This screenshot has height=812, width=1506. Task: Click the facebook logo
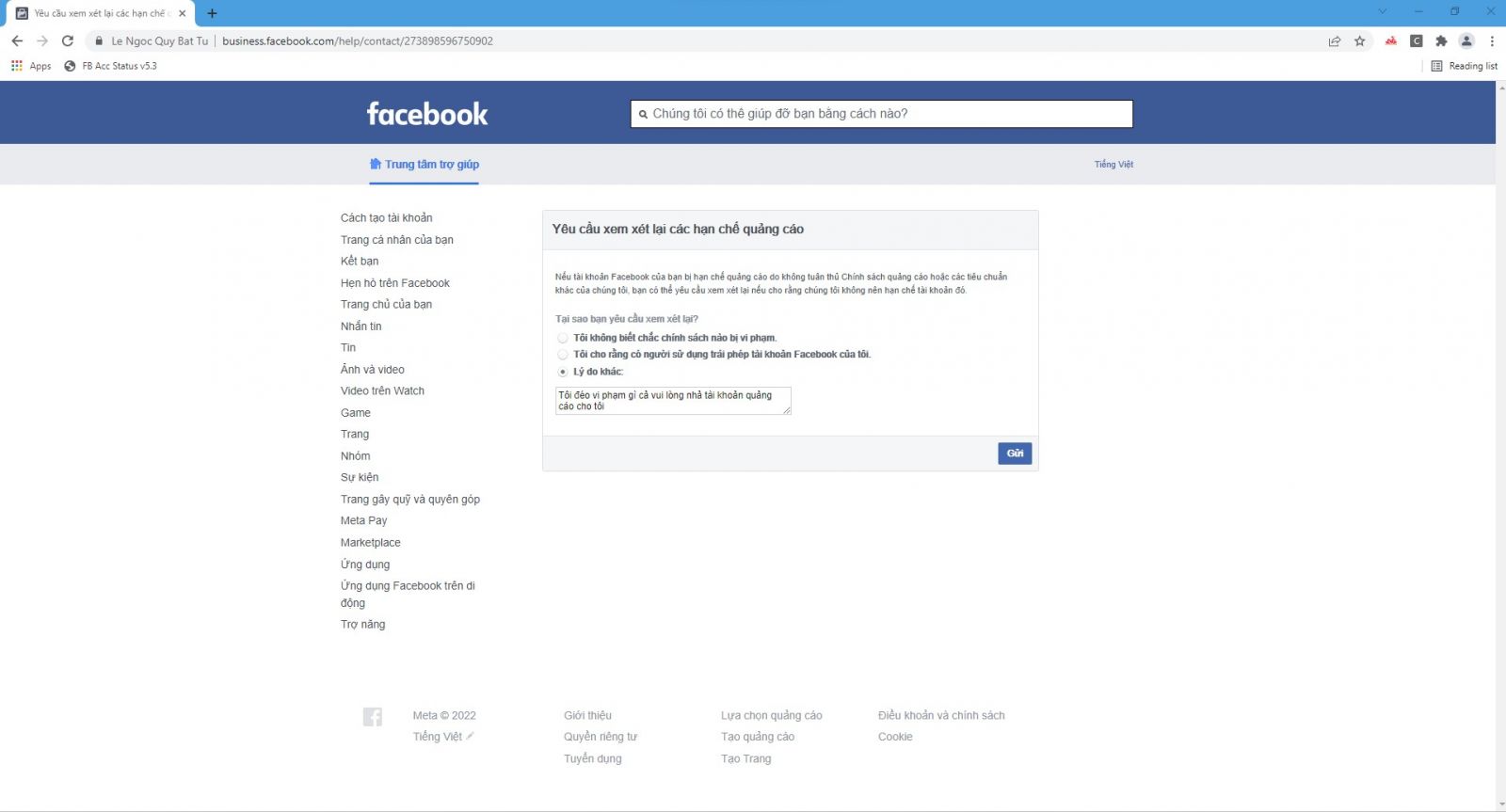tap(427, 114)
